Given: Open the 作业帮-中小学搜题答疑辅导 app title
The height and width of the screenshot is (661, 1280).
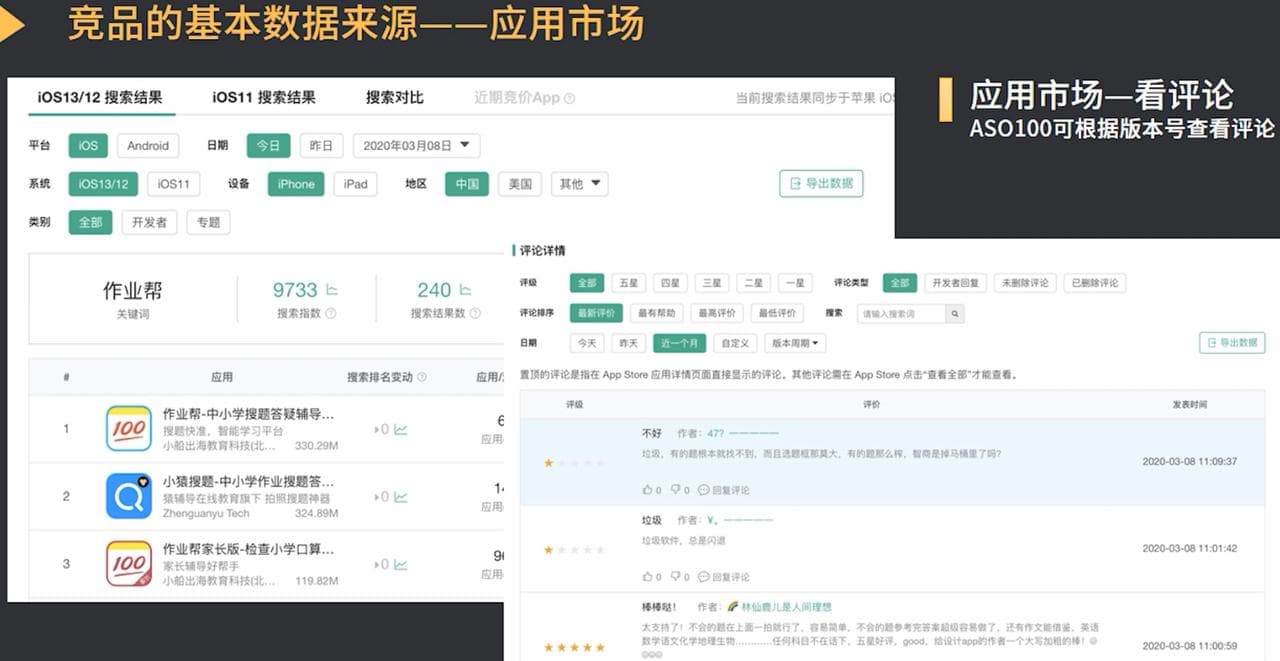Looking at the screenshot, I should 248,413.
